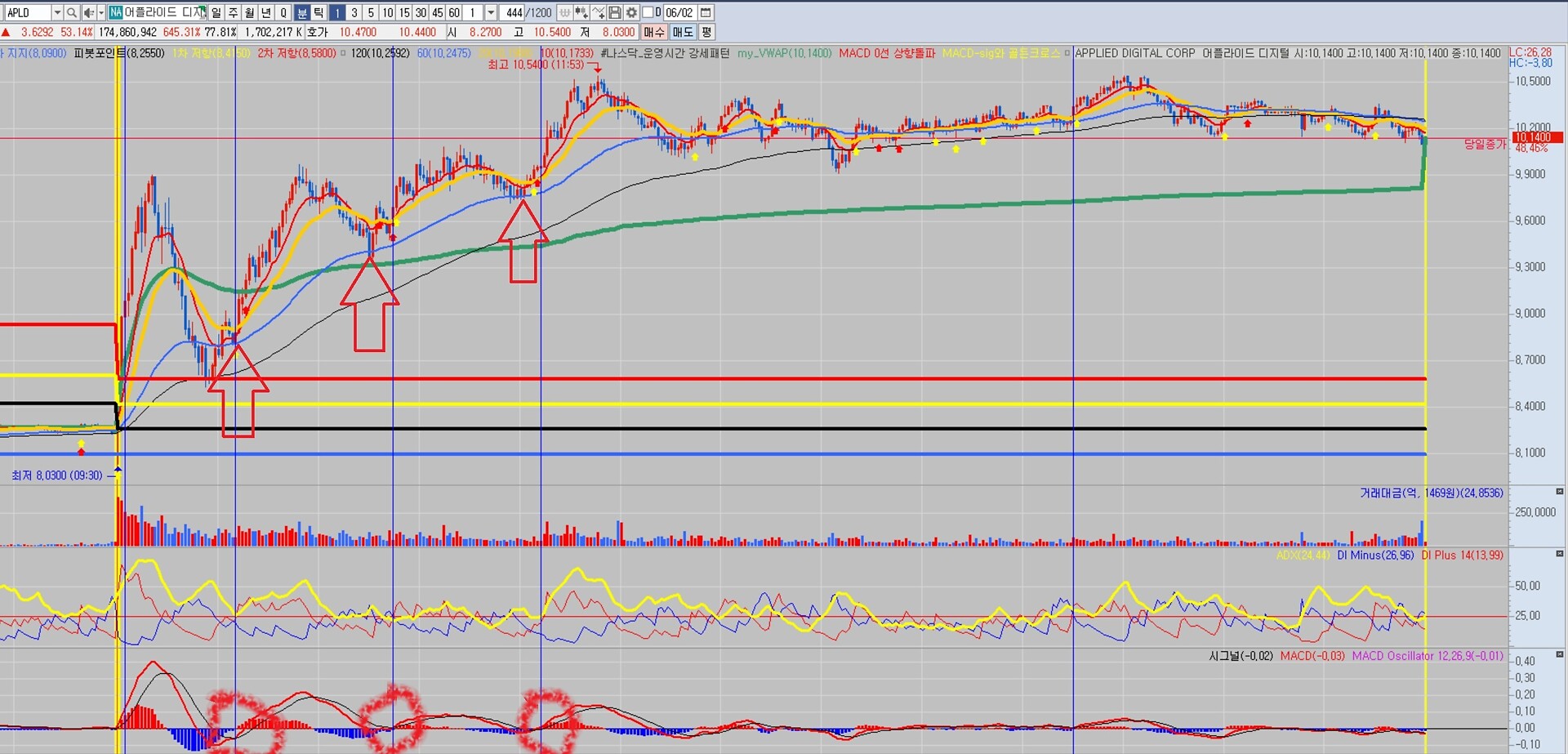This screenshot has height=754, width=1568.
Task: Toggle the 분 (minute) chart mode
Action: (302, 12)
